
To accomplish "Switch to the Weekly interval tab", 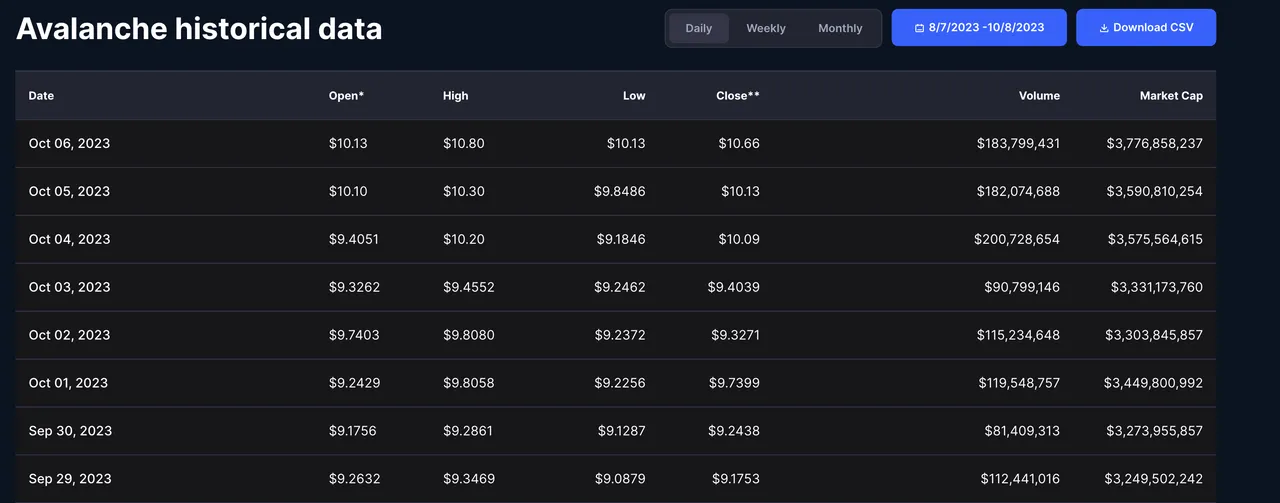I will (x=766, y=28).
